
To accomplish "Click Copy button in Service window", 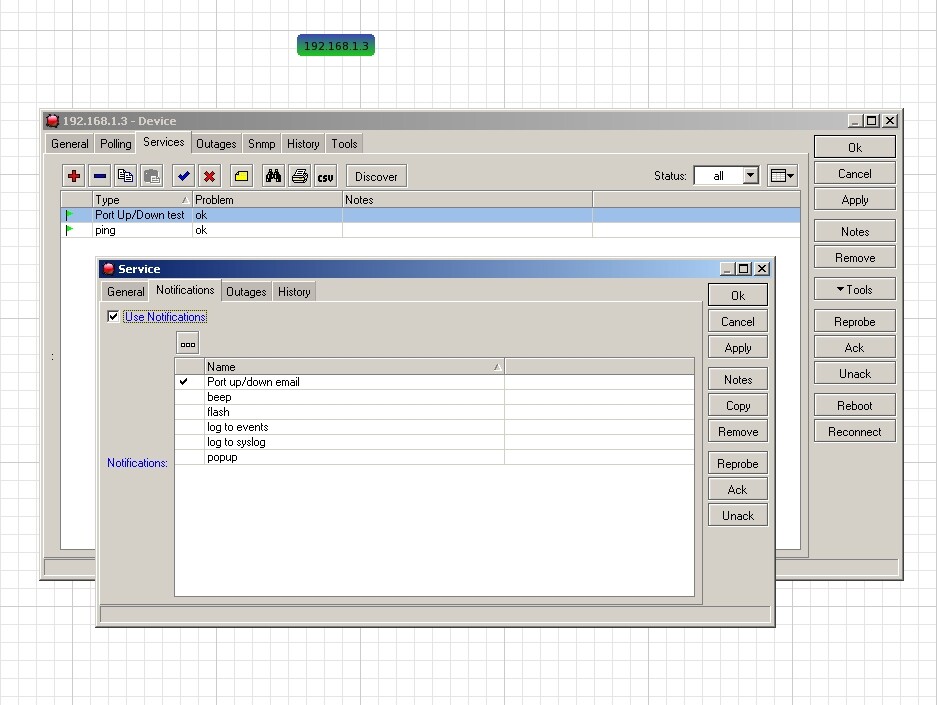I will coord(738,406).
